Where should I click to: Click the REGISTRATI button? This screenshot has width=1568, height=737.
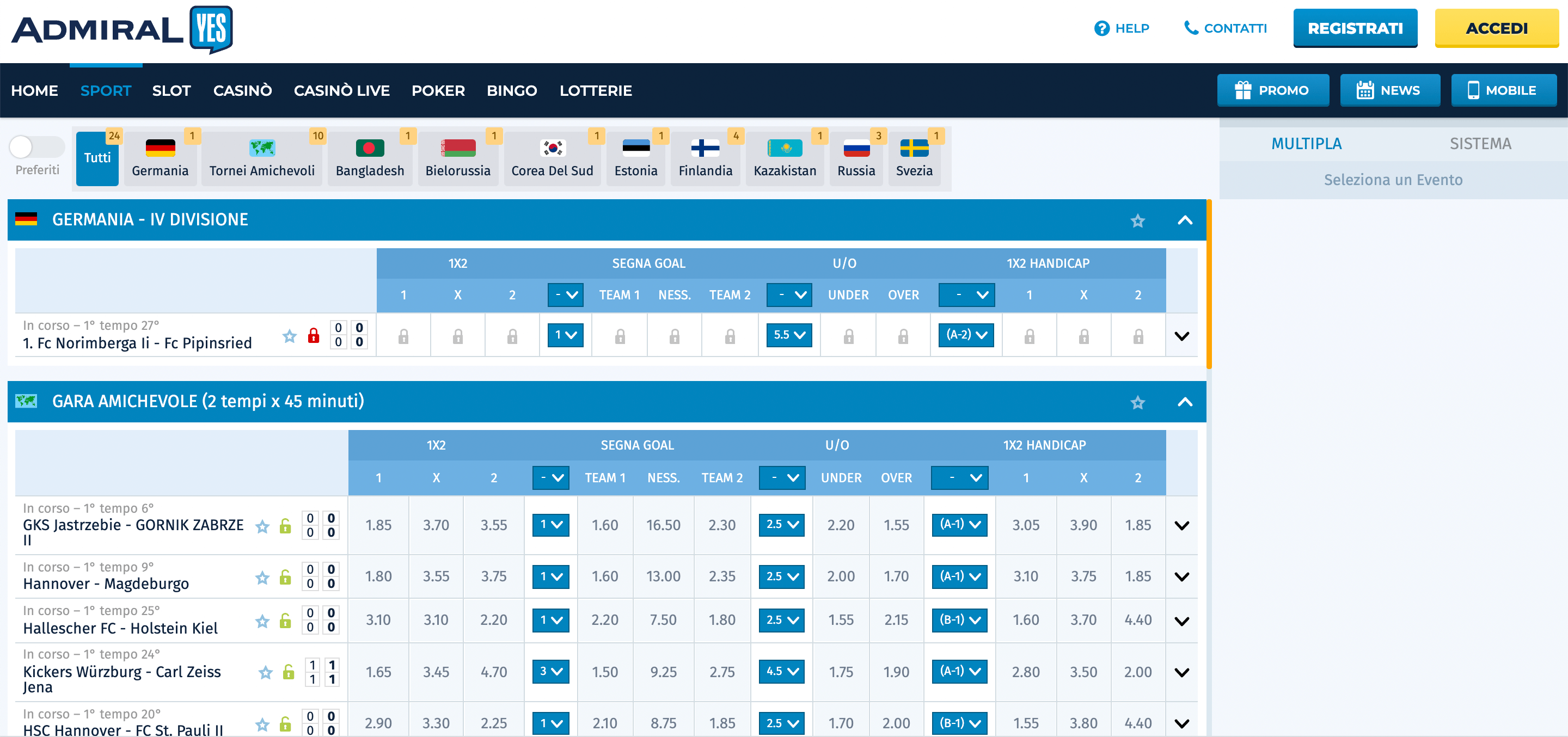(1355, 28)
